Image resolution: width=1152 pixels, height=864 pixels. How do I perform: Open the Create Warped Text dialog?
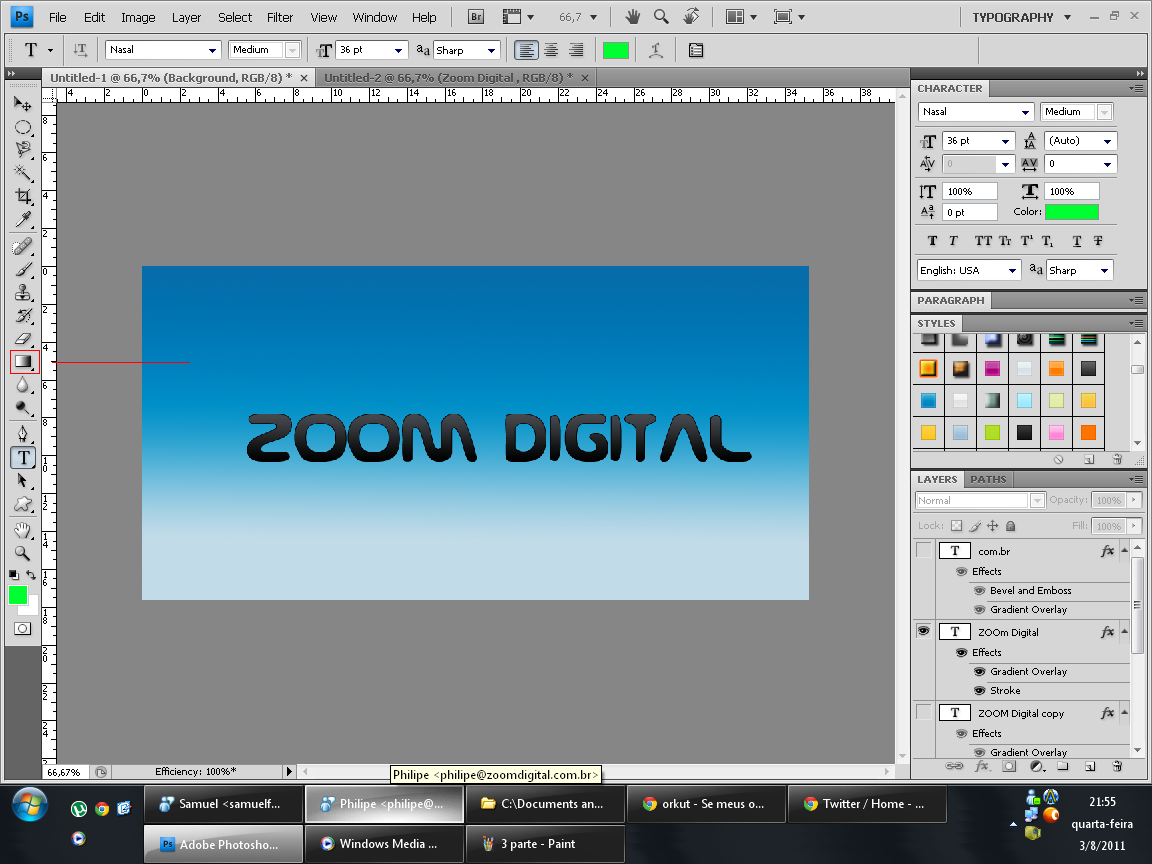click(655, 50)
